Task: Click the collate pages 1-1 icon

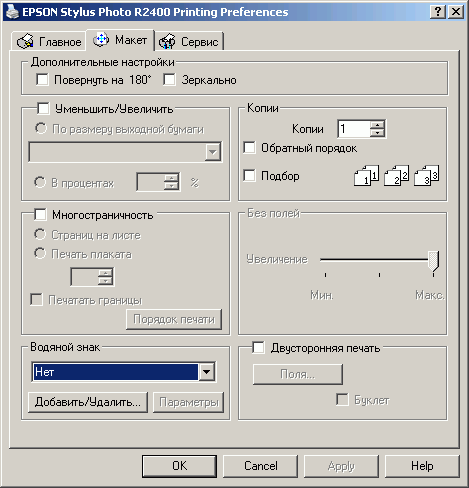Action: pos(366,175)
